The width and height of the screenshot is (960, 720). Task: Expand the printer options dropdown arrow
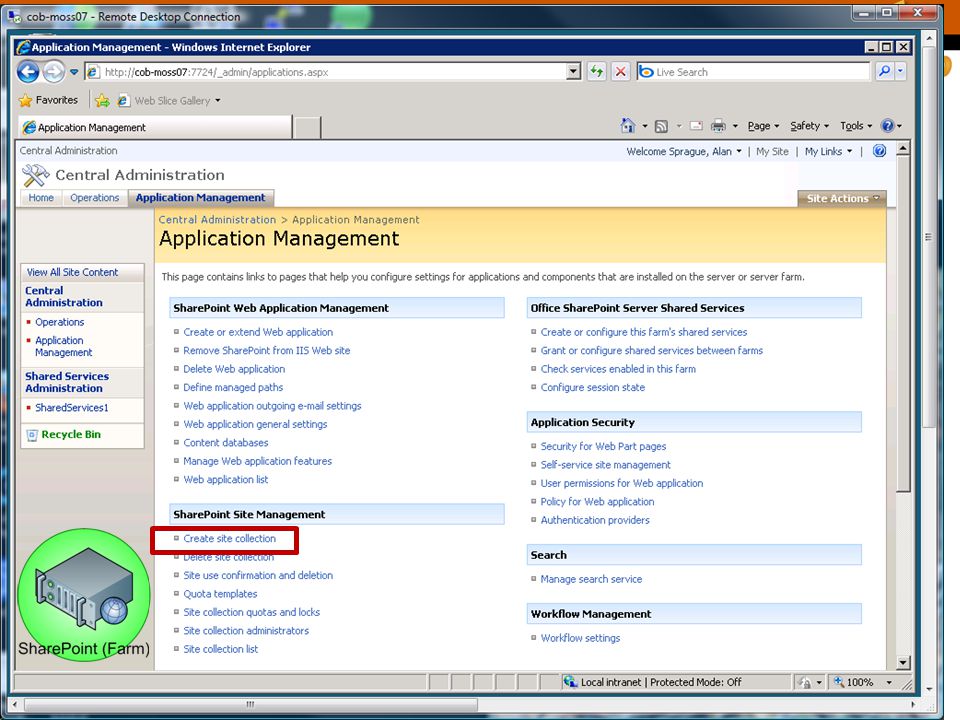point(735,126)
